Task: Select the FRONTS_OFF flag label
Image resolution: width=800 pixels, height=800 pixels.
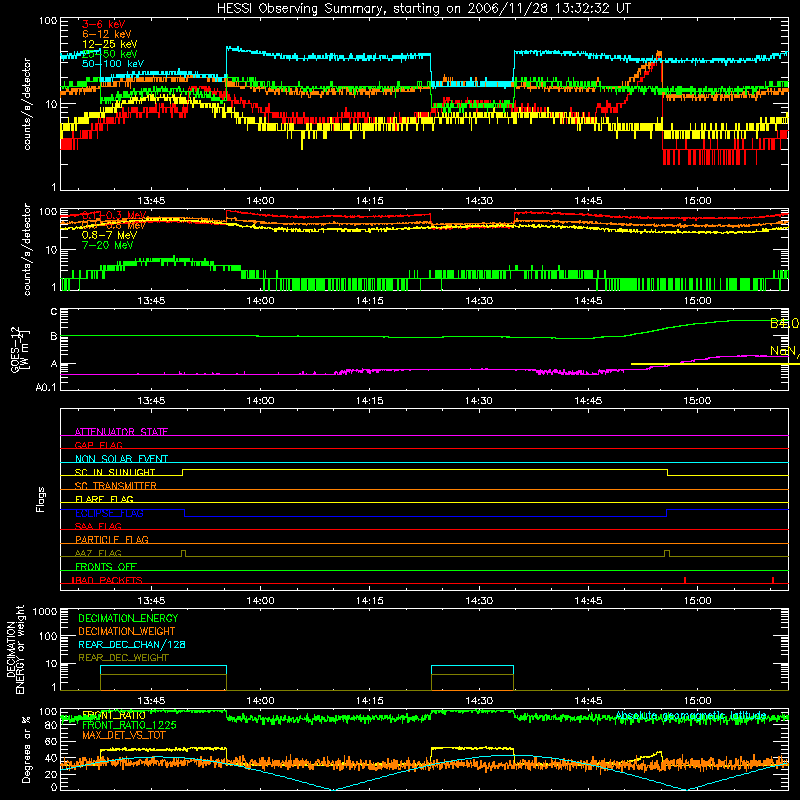Action: 106,566
